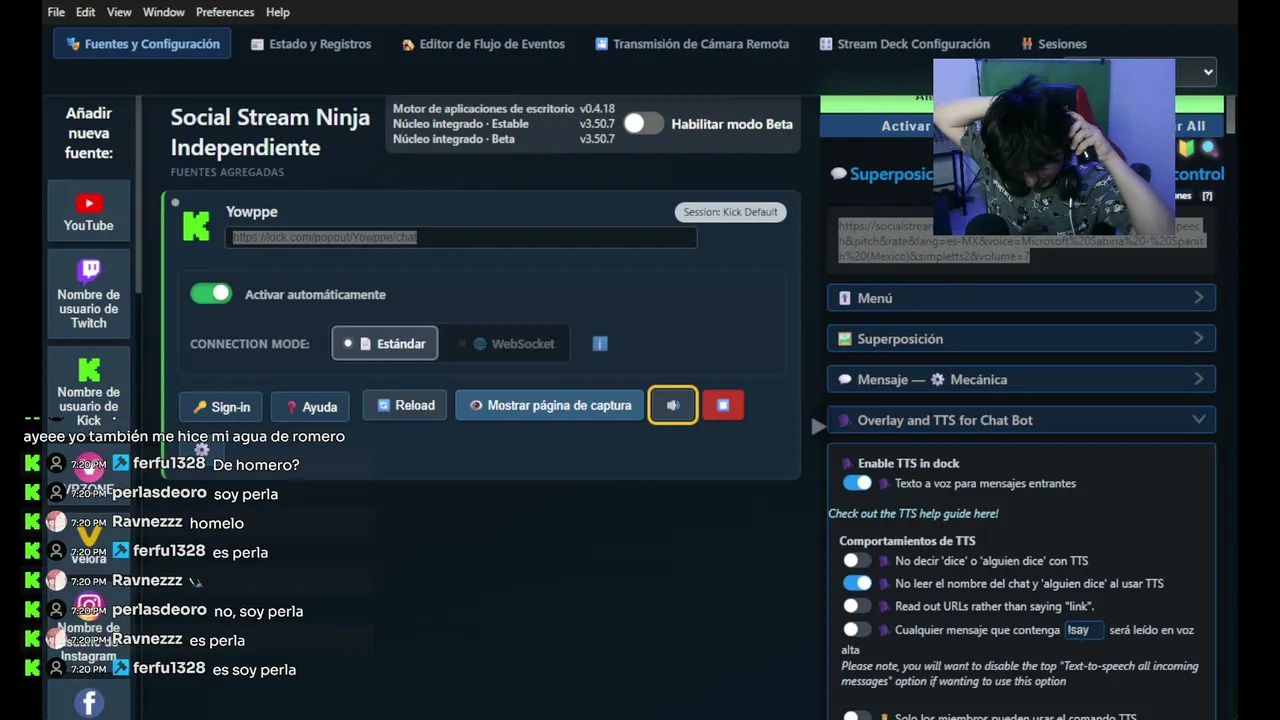
Task: Click the Sign-in button
Action: tap(221, 407)
